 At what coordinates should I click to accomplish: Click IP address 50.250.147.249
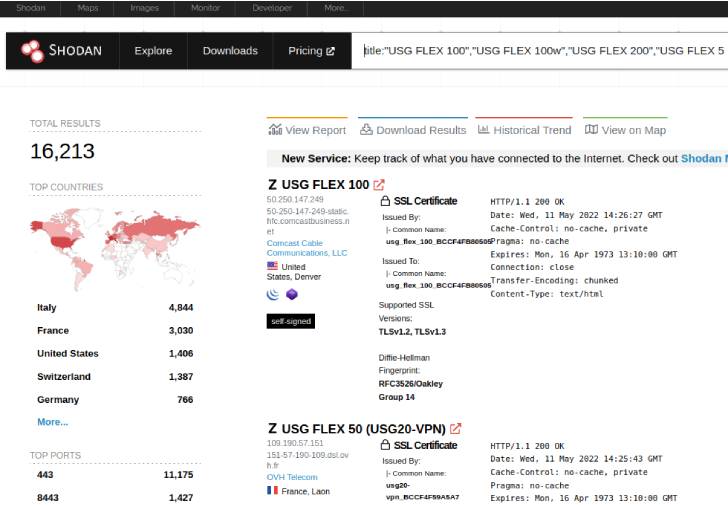295,199
